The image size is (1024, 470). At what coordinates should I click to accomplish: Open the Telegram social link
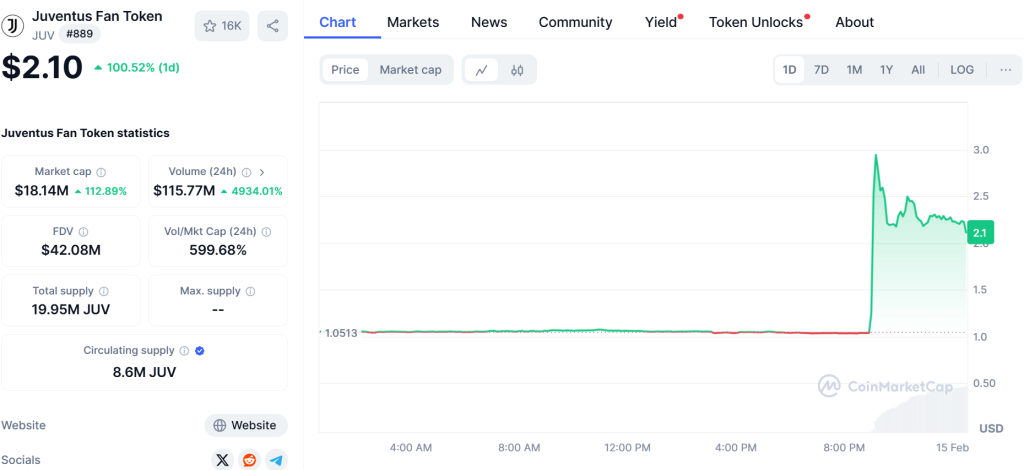click(x=276, y=460)
